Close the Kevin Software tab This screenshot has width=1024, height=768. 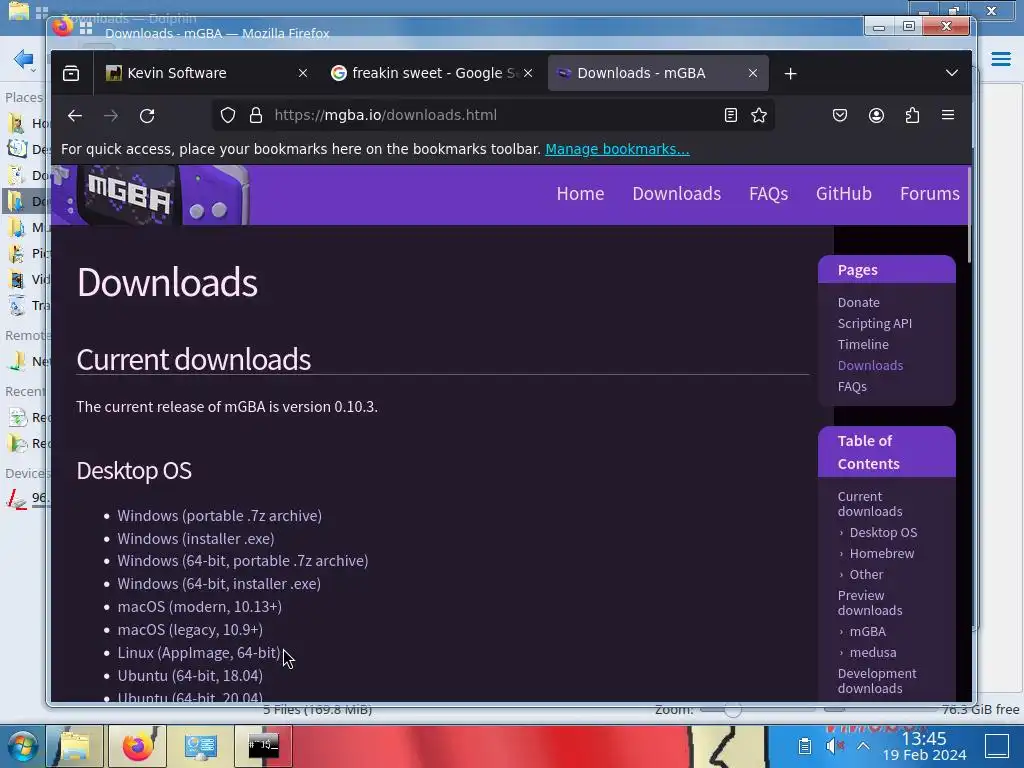(x=303, y=73)
